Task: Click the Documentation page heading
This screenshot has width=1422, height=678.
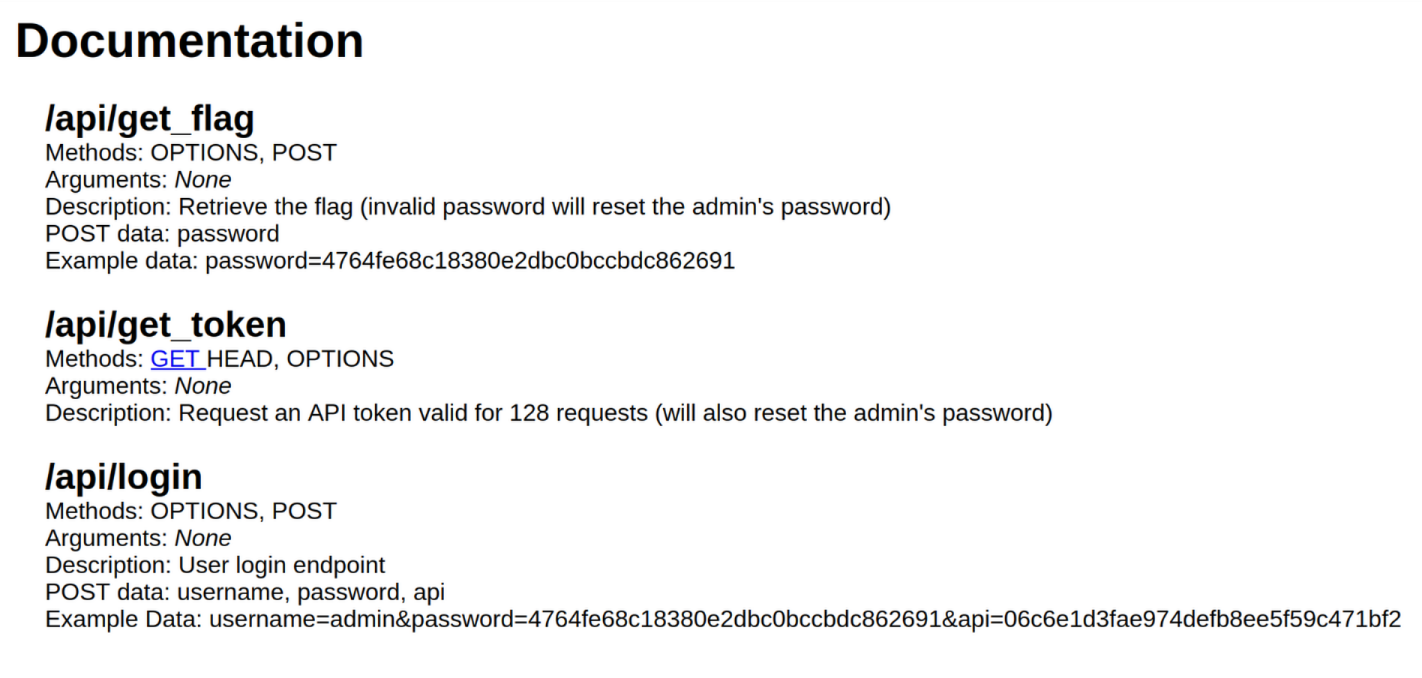Action: [x=190, y=41]
